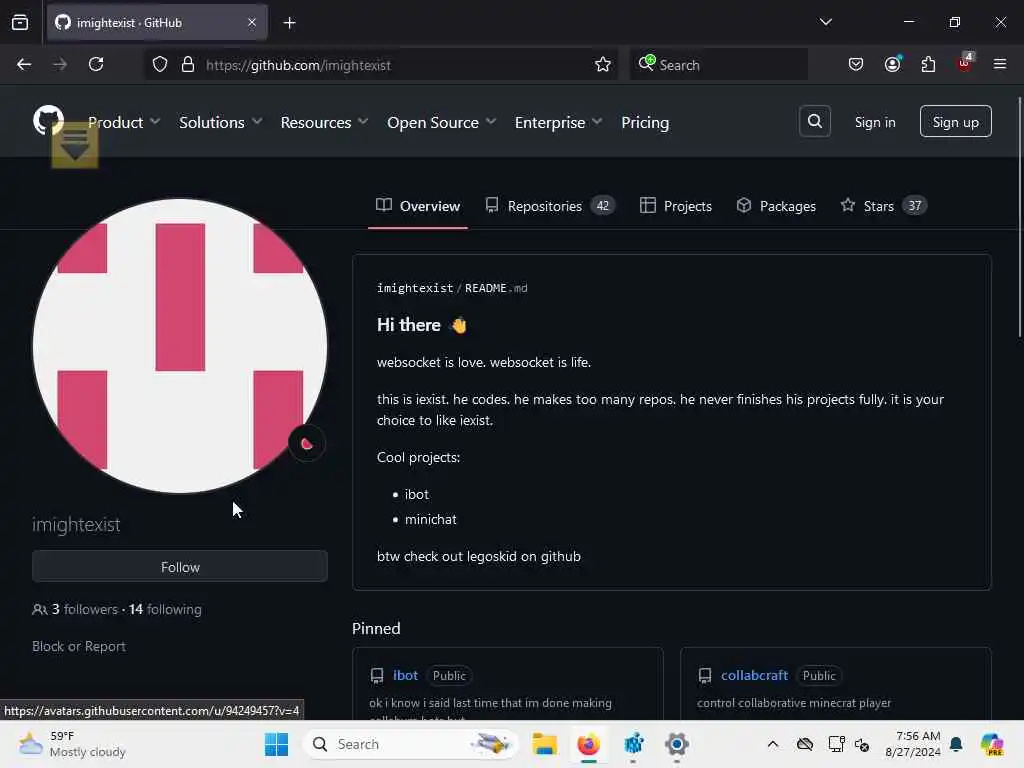Open the notification bell in system tray
The height and width of the screenshot is (768, 1024).
(956, 744)
